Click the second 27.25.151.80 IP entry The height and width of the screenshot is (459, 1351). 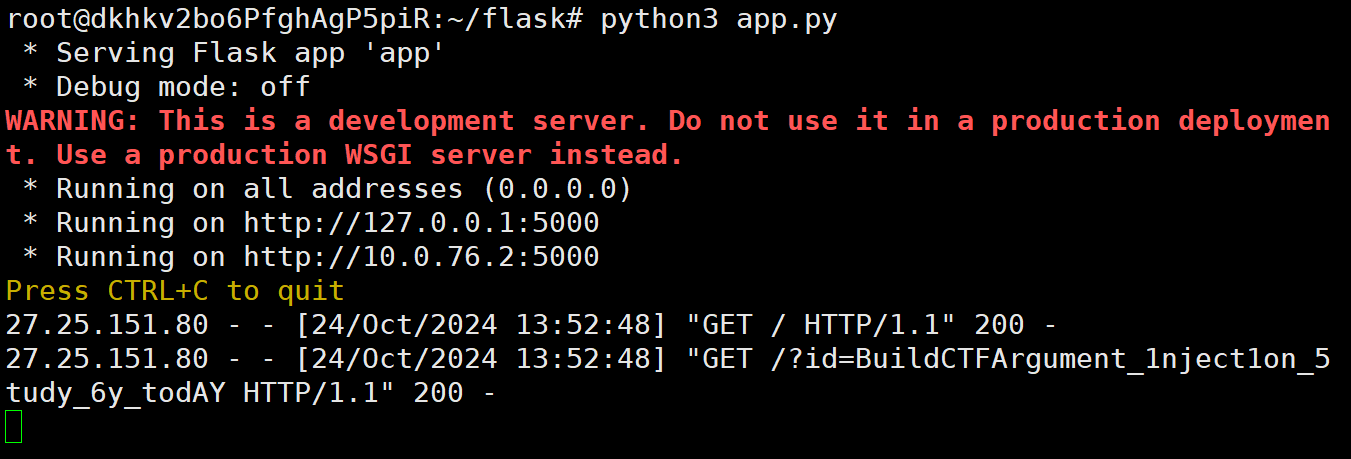(107, 358)
